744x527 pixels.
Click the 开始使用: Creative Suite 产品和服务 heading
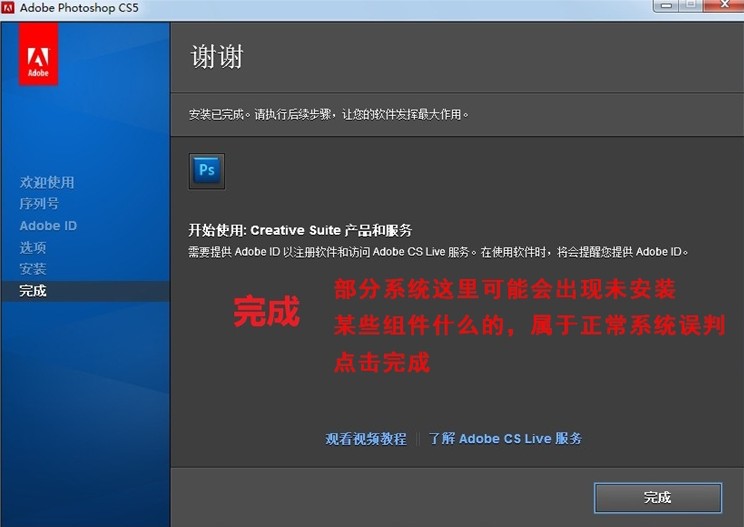300,231
